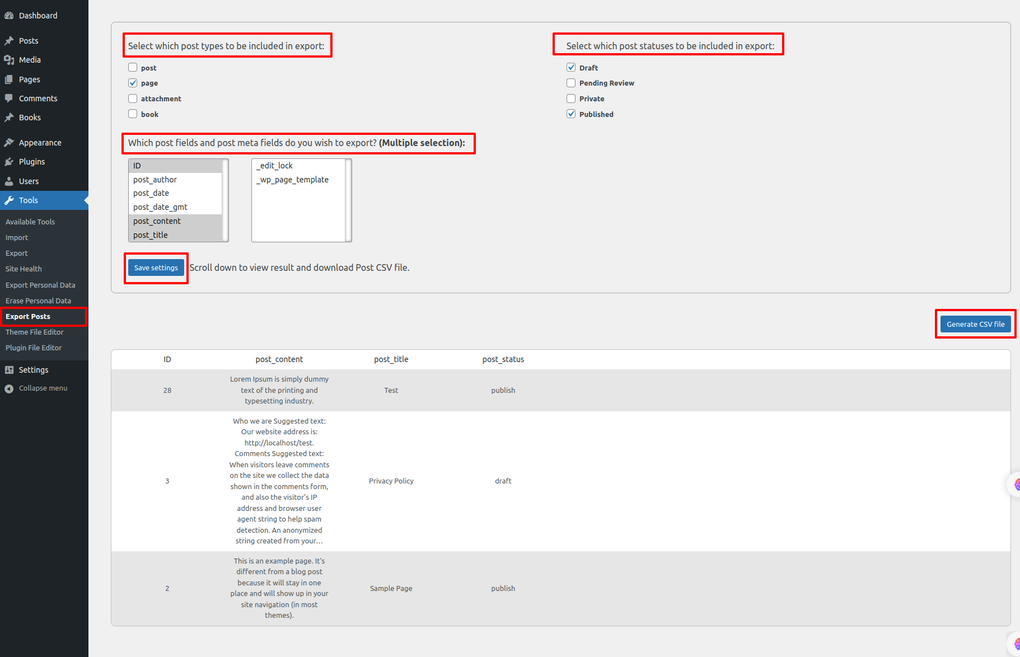Click the Generate CSV file button
The height and width of the screenshot is (657, 1020).
tap(975, 324)
